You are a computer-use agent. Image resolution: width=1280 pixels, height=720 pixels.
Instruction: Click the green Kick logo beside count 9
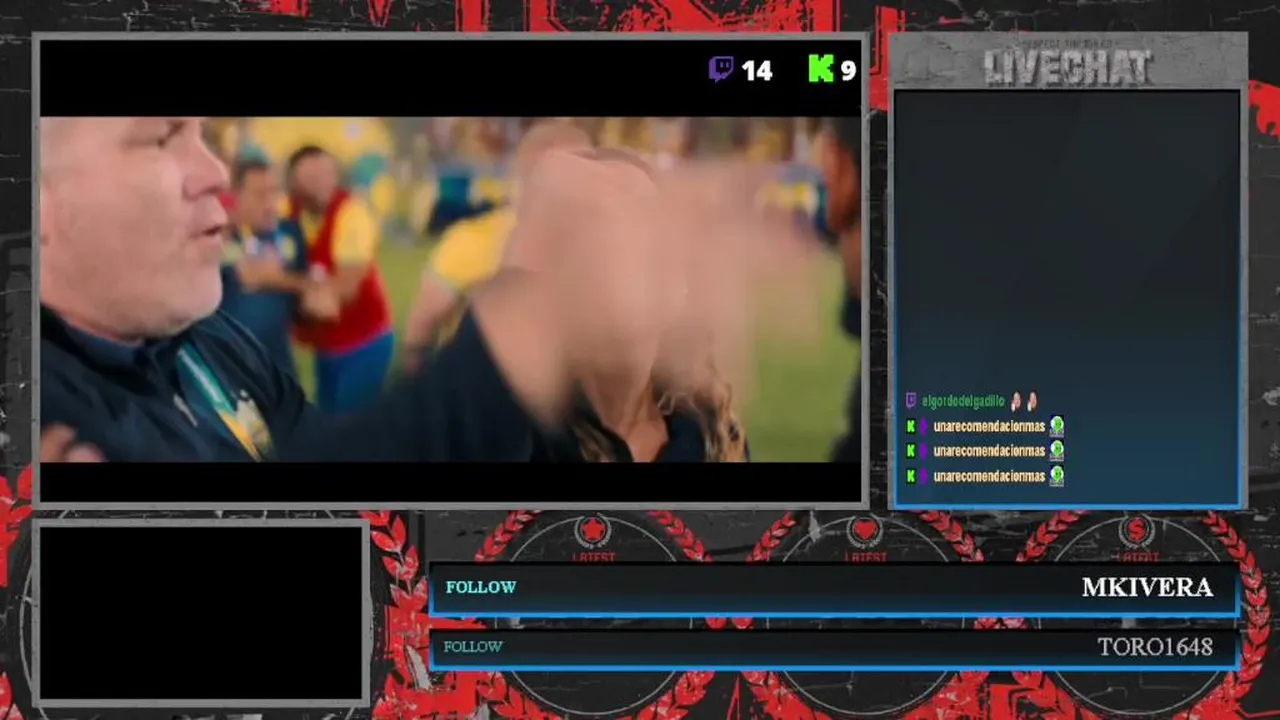821,69
